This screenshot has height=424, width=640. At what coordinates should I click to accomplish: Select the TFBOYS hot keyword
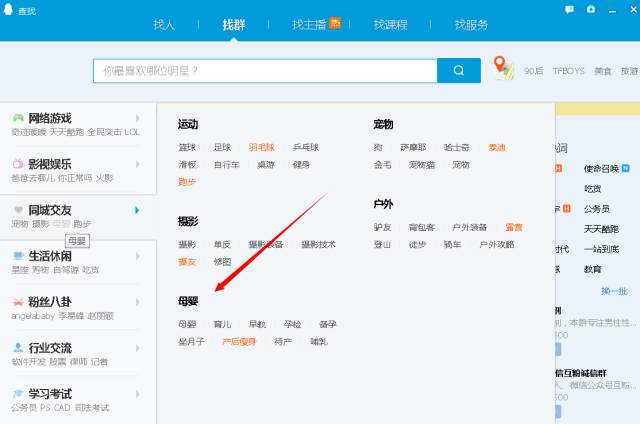coord(569,71)
